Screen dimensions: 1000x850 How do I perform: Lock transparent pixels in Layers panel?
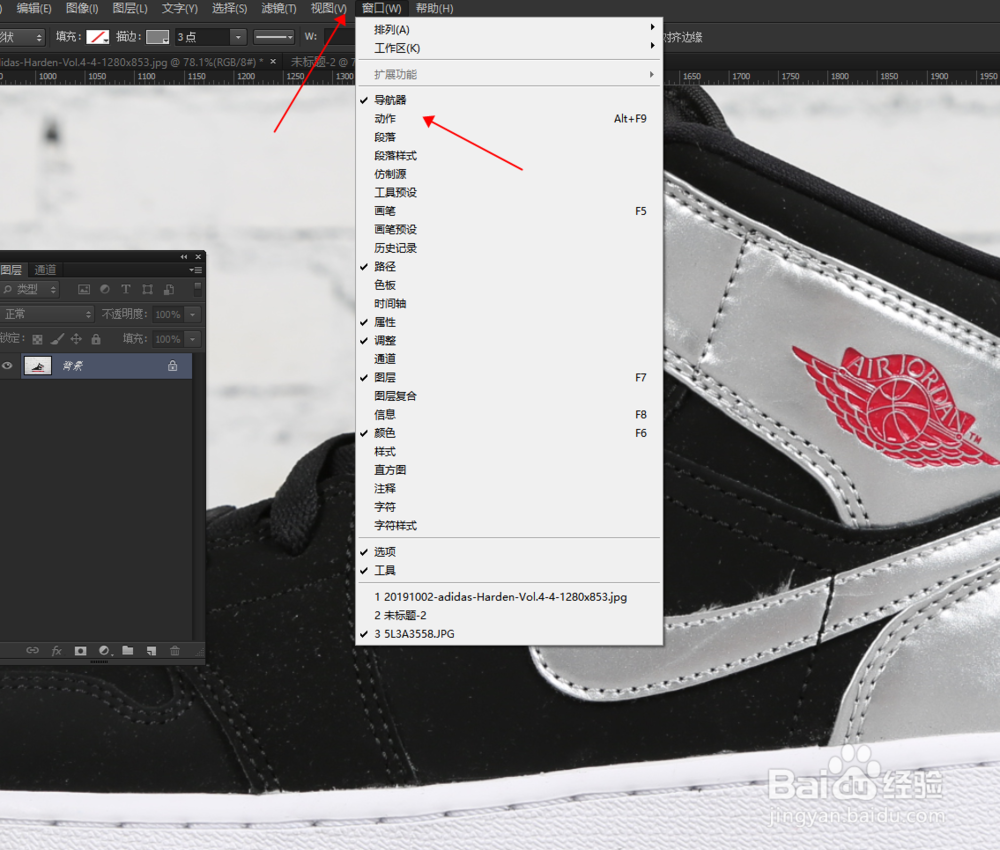point(38,339)
